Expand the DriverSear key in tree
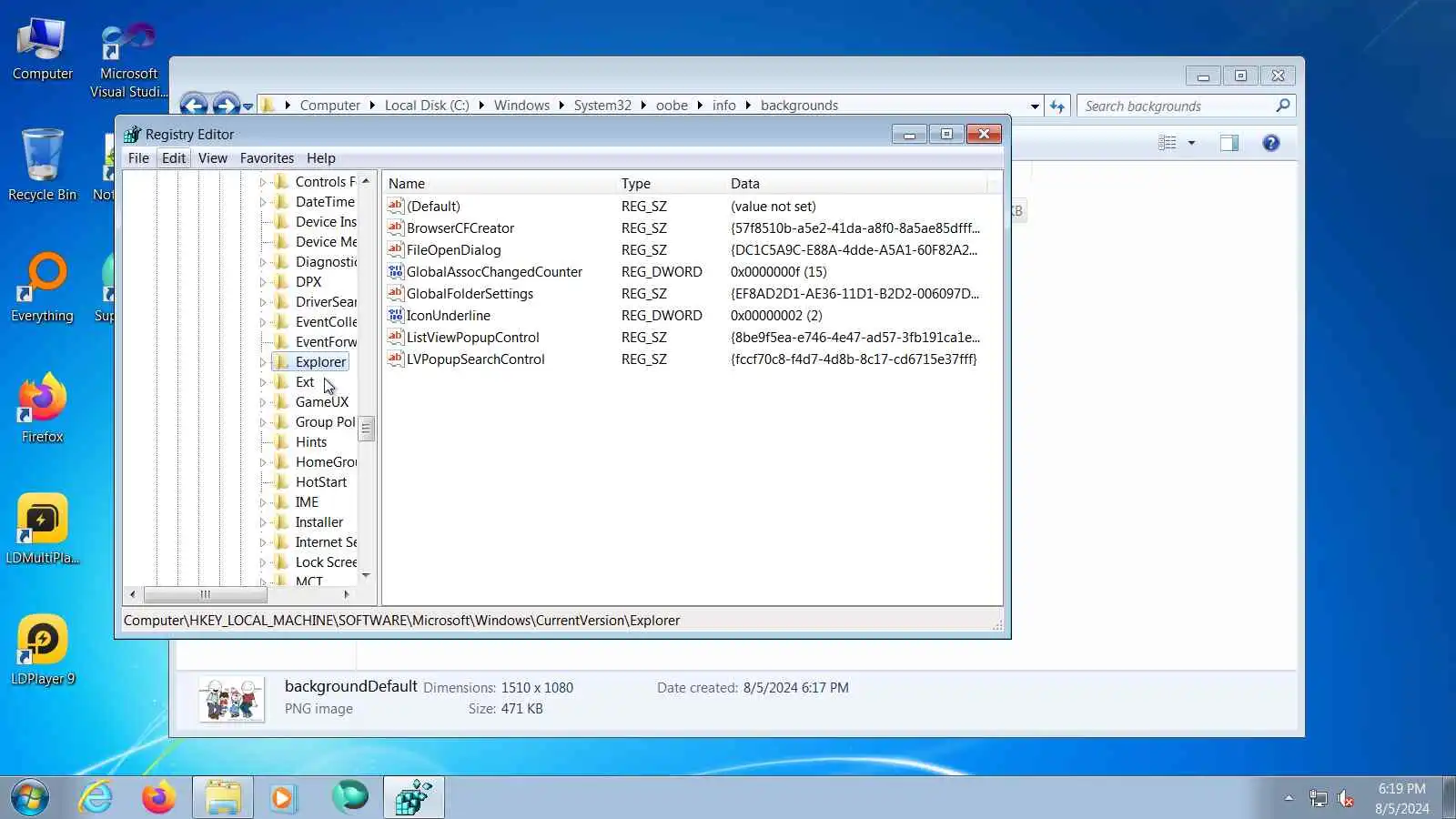 (263, 302)
